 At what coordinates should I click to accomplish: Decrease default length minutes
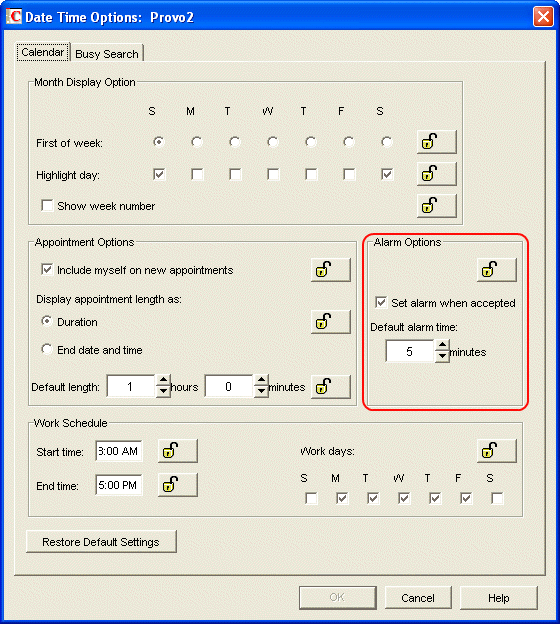[x=261, y=392]
